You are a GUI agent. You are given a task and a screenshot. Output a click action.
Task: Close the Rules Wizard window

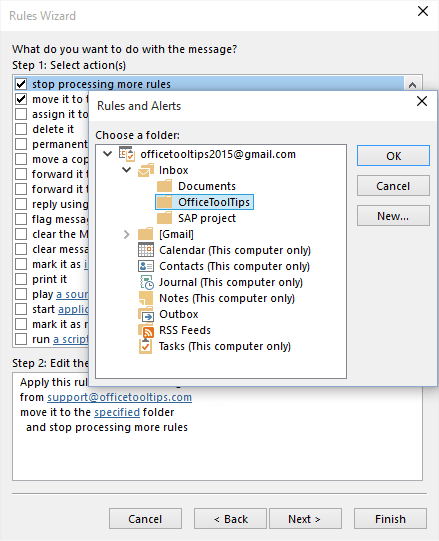[423, 11]
